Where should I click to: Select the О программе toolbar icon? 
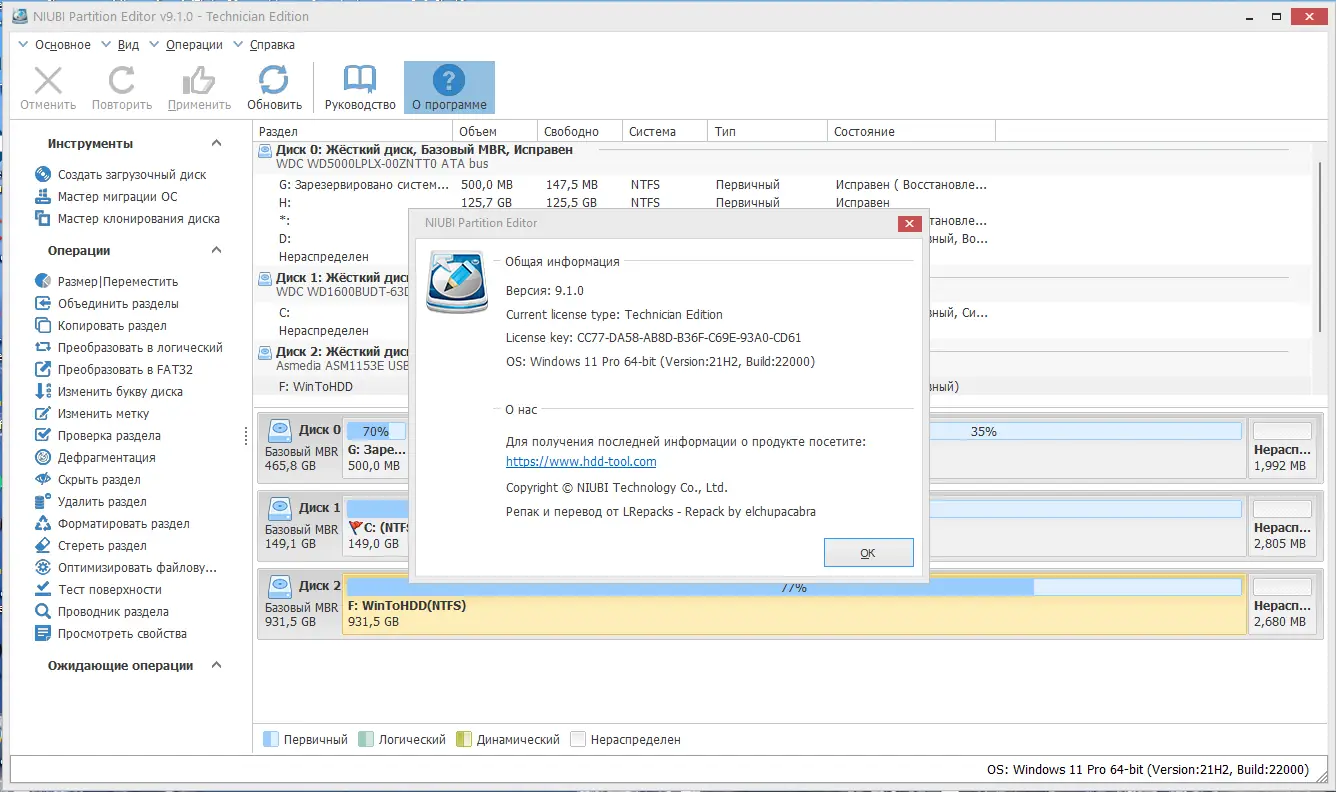point(448,86)
